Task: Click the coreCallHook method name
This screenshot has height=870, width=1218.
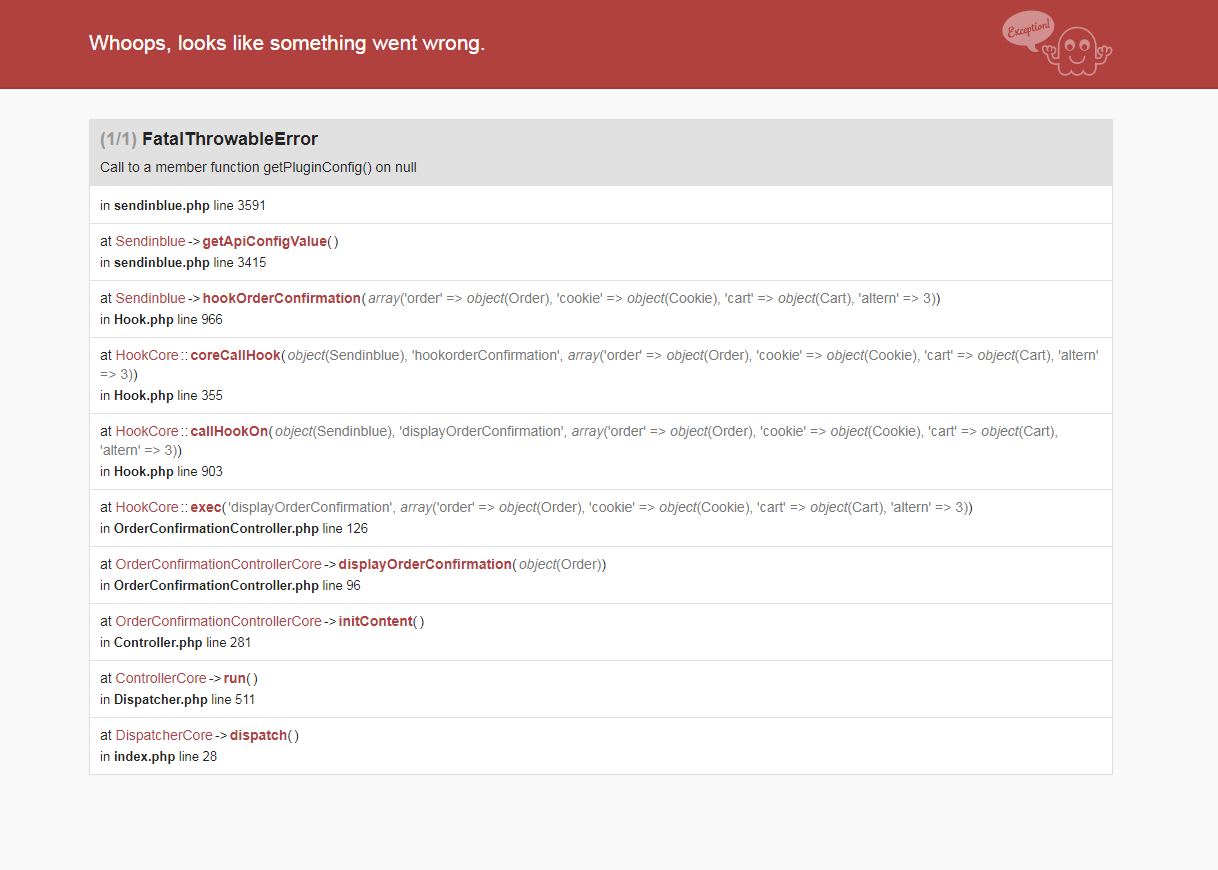Action: (235, 355)
